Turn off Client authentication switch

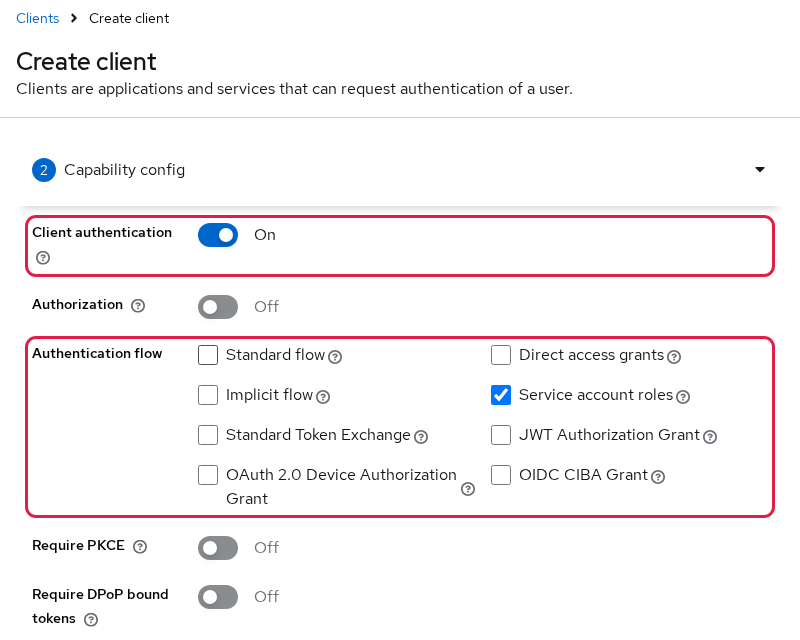[218, 235]
